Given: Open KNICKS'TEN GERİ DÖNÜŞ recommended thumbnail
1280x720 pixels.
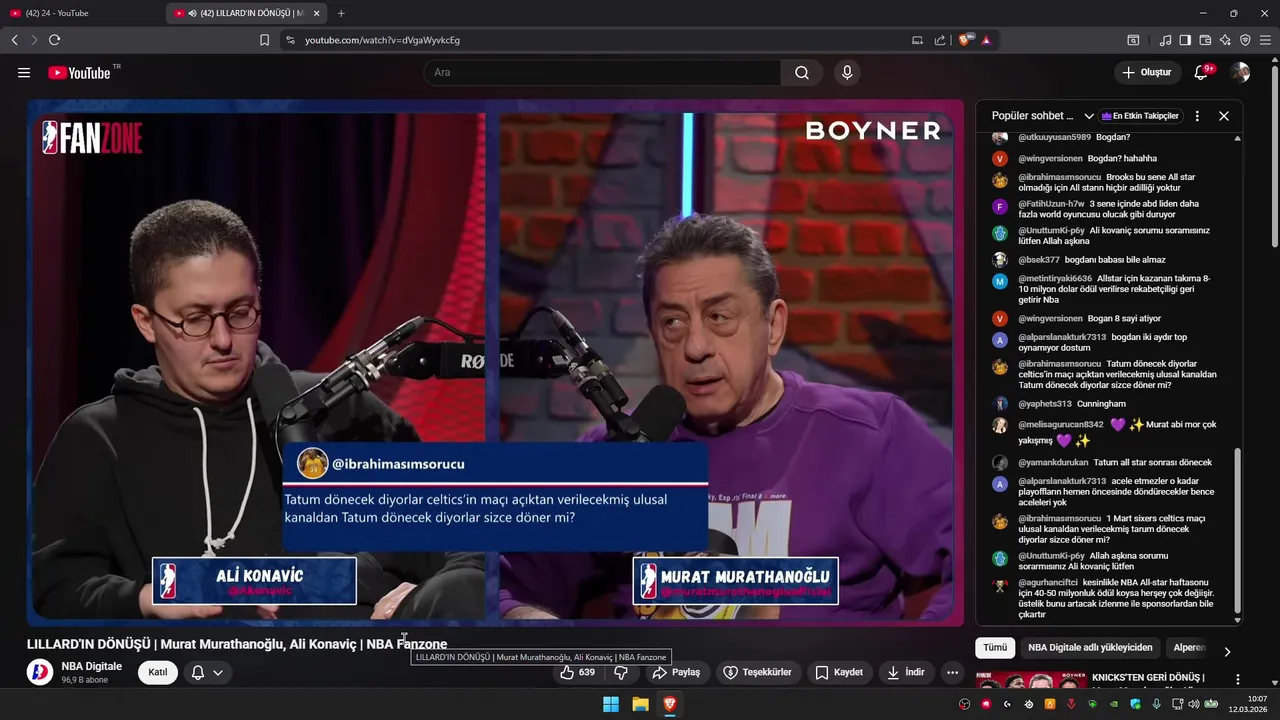Looking at the screenshot, I should [x=1030, y=680].
